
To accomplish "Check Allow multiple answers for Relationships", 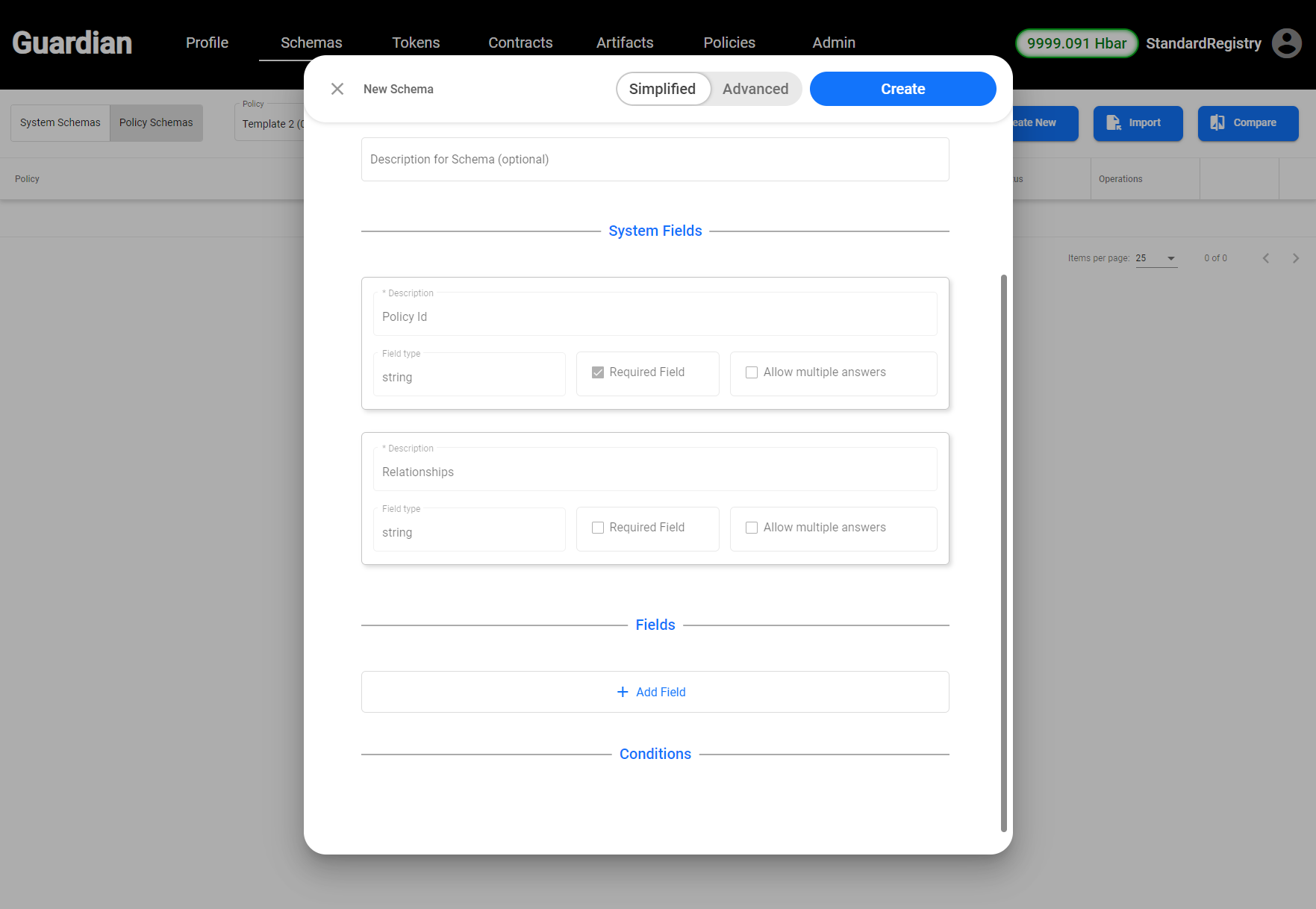I will [752, 528].
